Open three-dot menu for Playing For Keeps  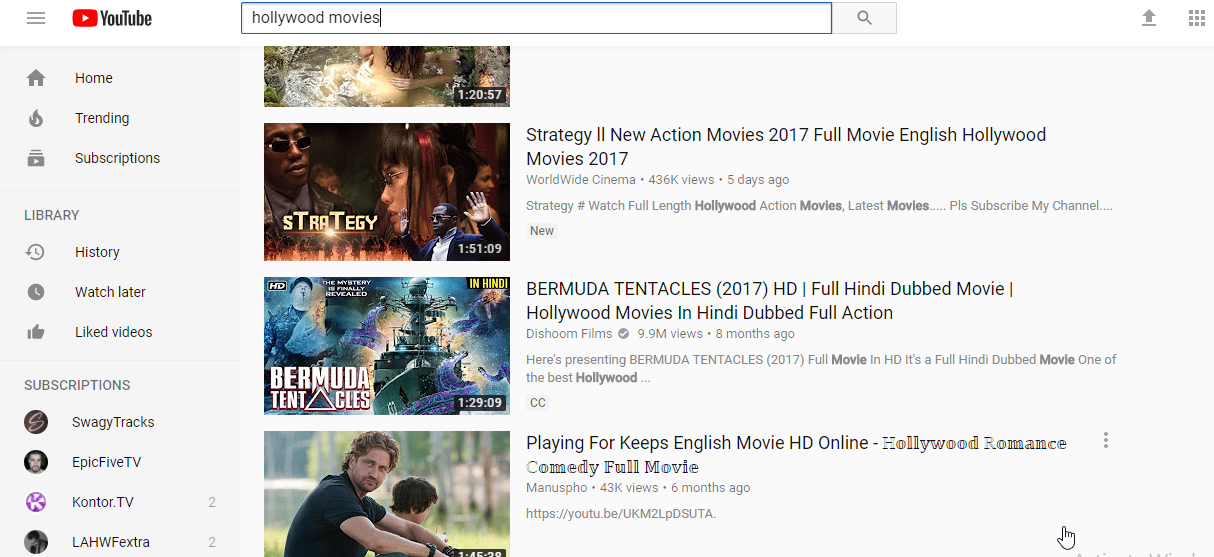tap(1105, 440)
